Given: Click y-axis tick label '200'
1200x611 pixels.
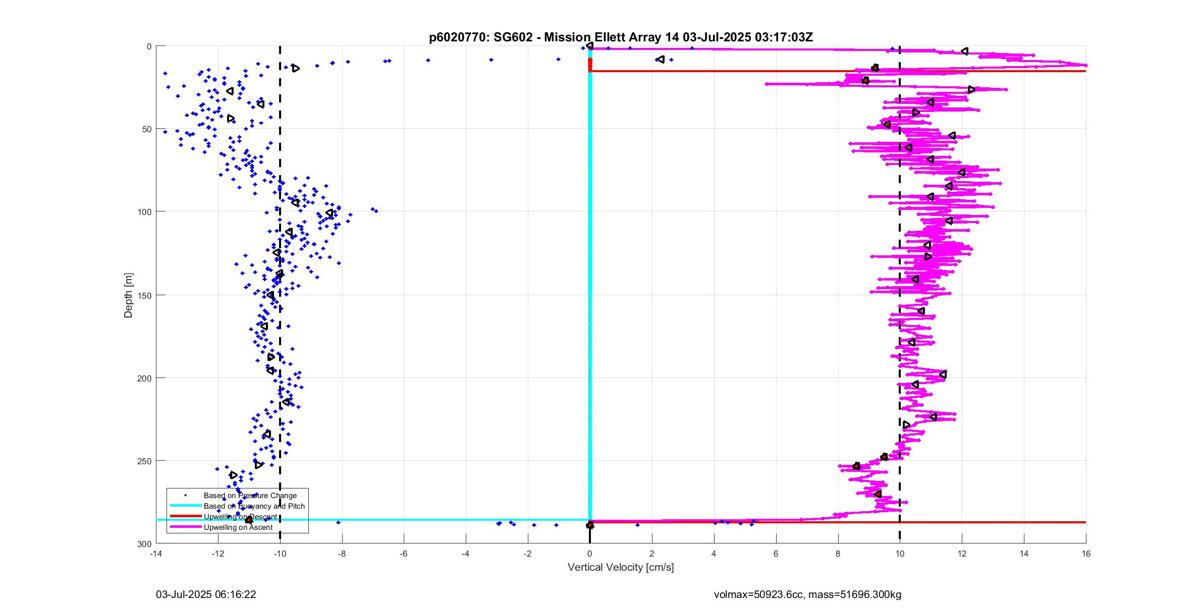Looking at the screenshot, I should coord(145,378).
